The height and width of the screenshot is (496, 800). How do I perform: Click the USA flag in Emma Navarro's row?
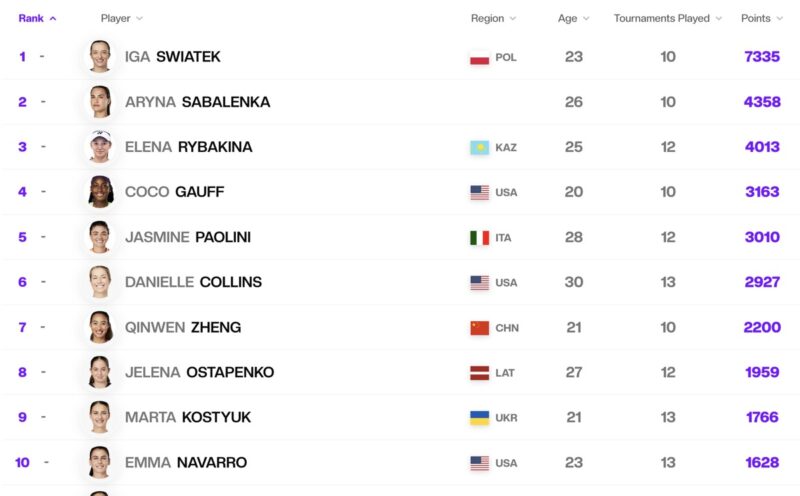(480, 463)
